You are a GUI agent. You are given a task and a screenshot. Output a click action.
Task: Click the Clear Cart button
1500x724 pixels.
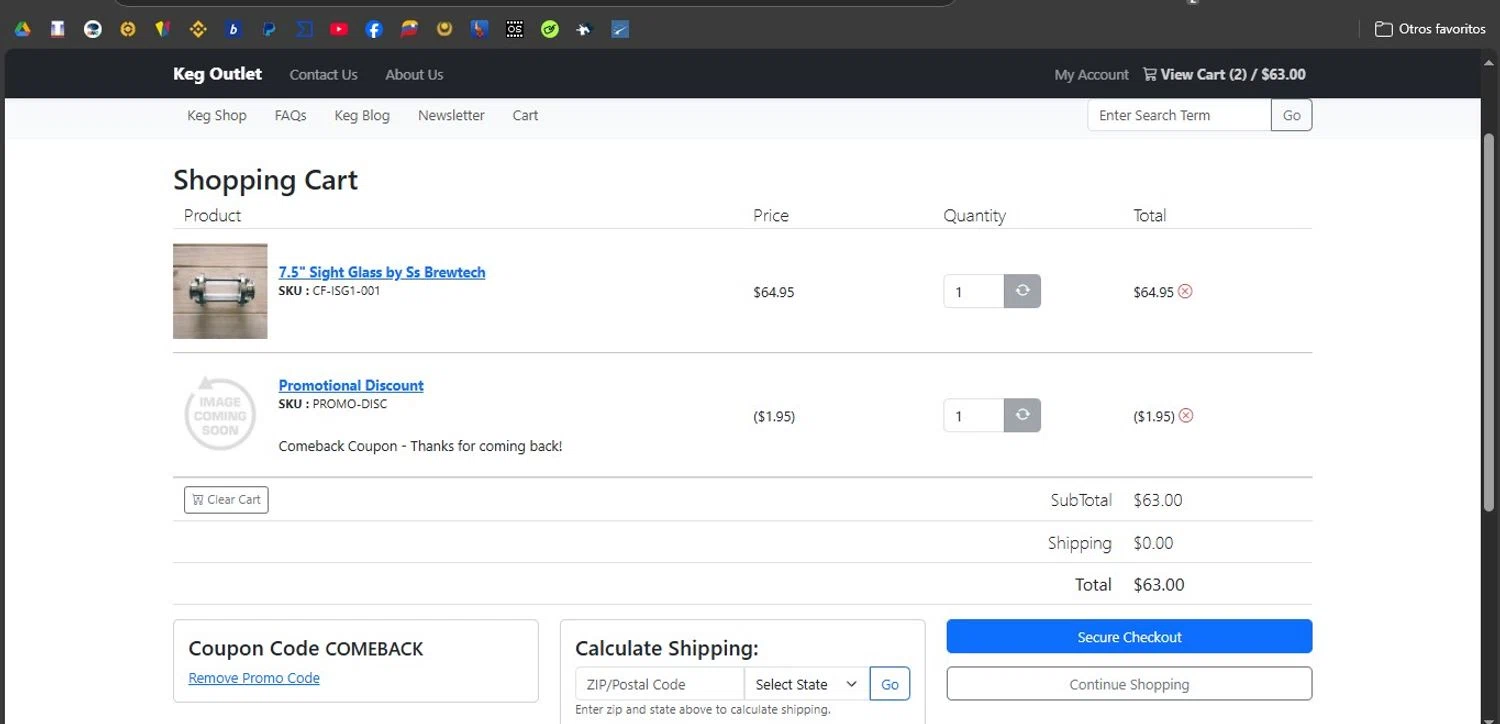[x=226, y=499]
